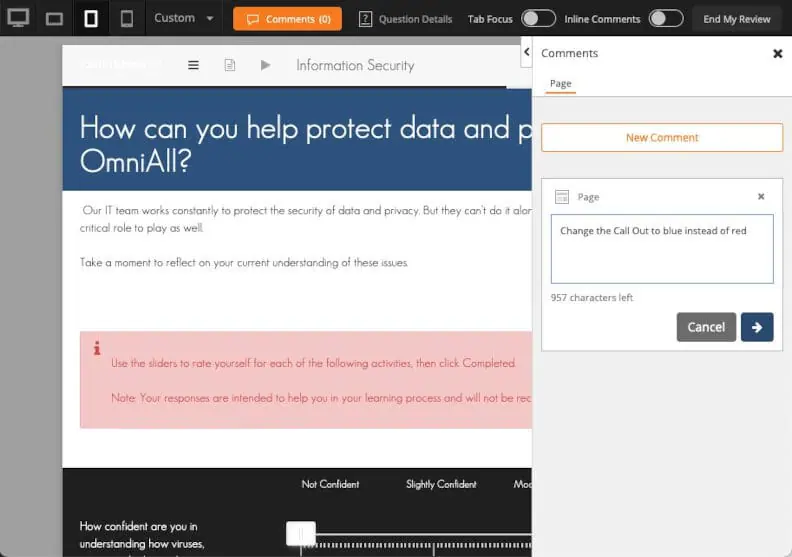792x557 pixels.
Task: Click the Comments (0) button
Action: pyautogui.click(x=287, y=19)
